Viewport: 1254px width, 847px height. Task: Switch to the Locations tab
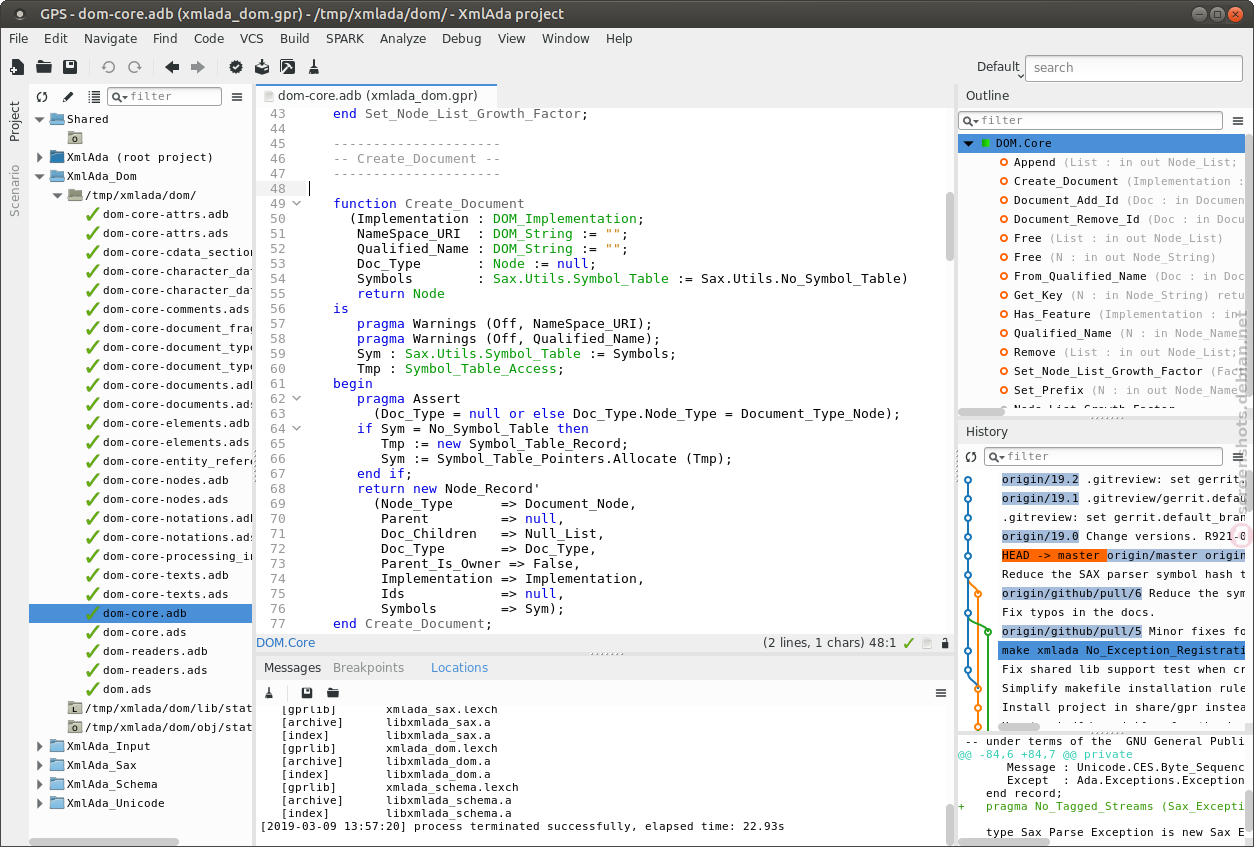(x=460, y=667)
